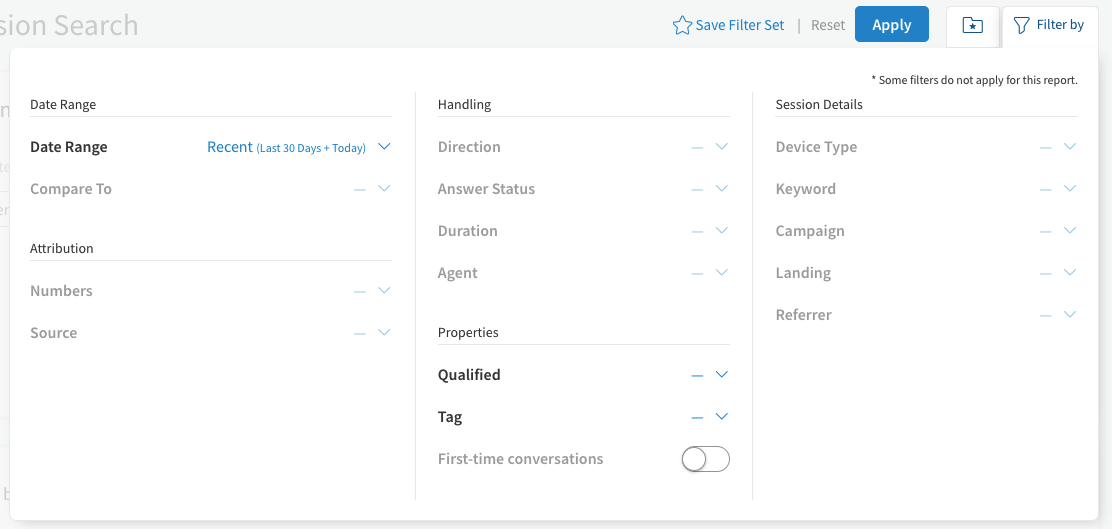
Task: Open the saved filter sets folder icon
Action: click(972, 26)
